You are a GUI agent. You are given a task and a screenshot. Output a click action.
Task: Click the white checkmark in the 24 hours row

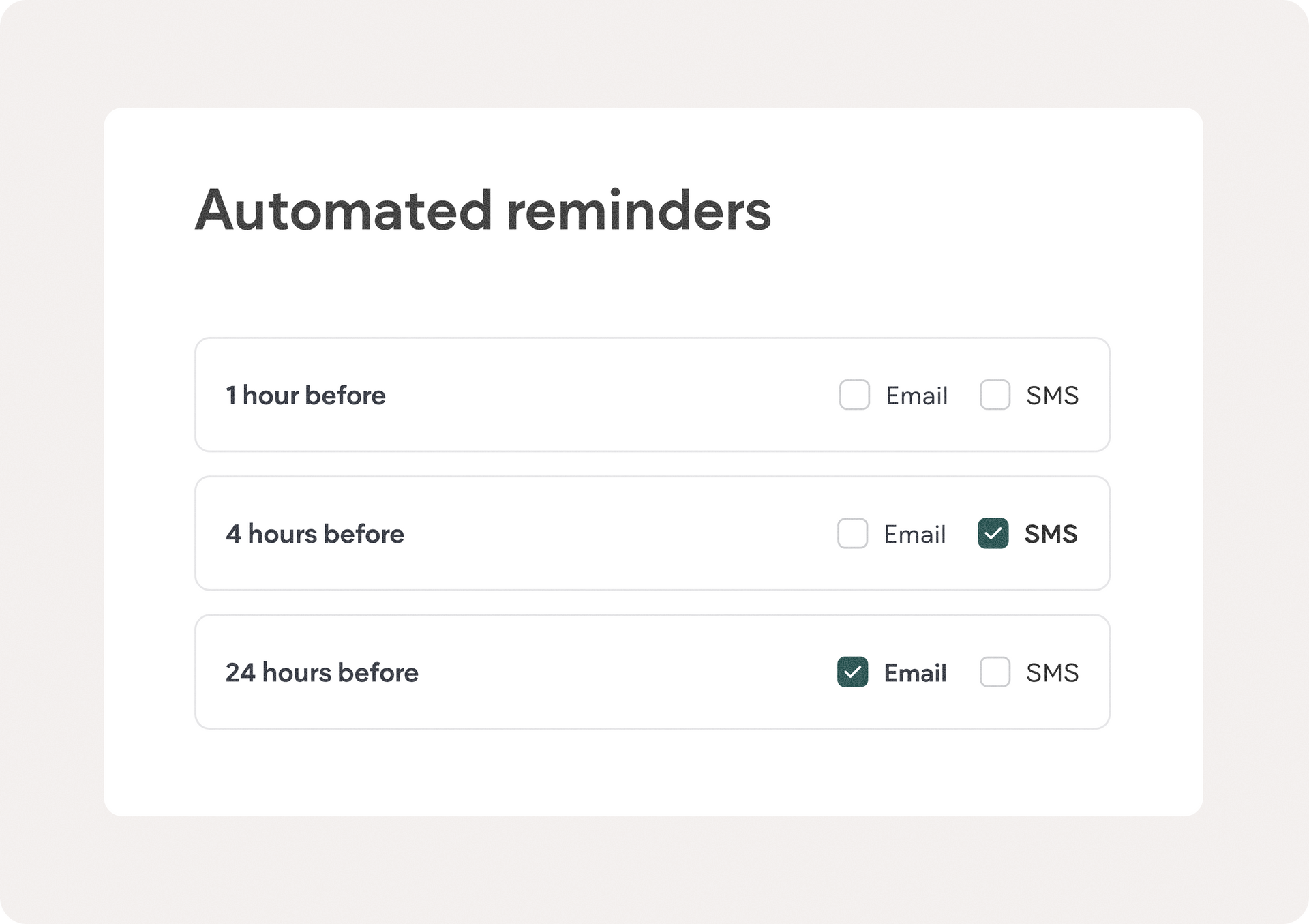click(x=852, y=672)
